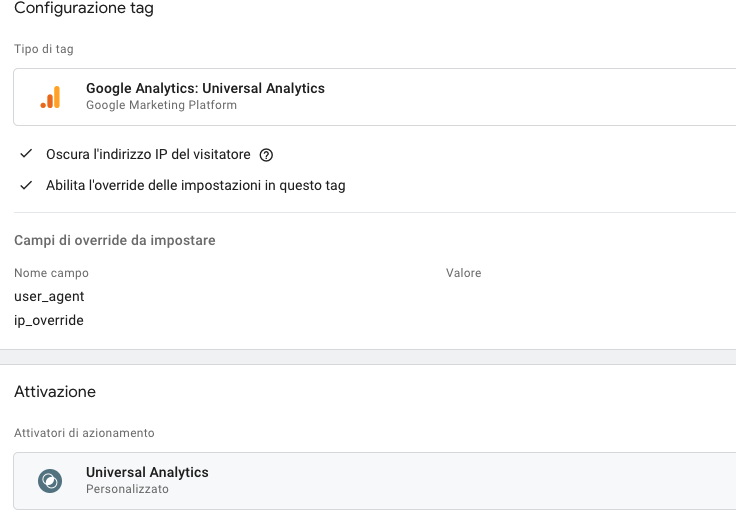This screenshot has width=736, height=525.
Task: Click the Nome campo column header
Action: [51, 273]
